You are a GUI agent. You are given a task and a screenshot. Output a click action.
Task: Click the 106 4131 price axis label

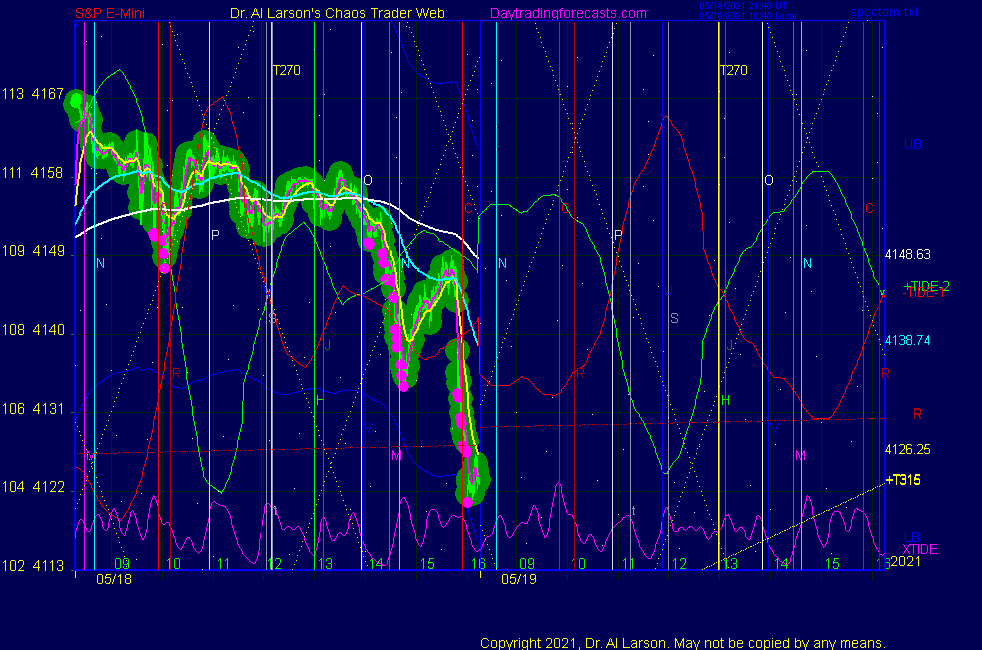pyautogui.click(x=33, y=409)
